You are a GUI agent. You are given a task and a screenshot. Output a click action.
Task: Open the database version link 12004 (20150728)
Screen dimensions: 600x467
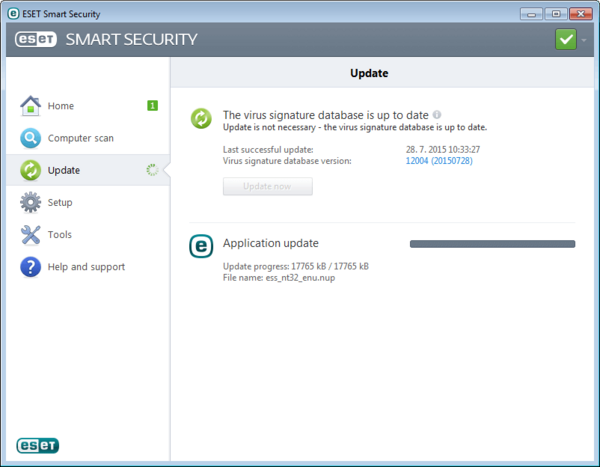coord(439,161)
